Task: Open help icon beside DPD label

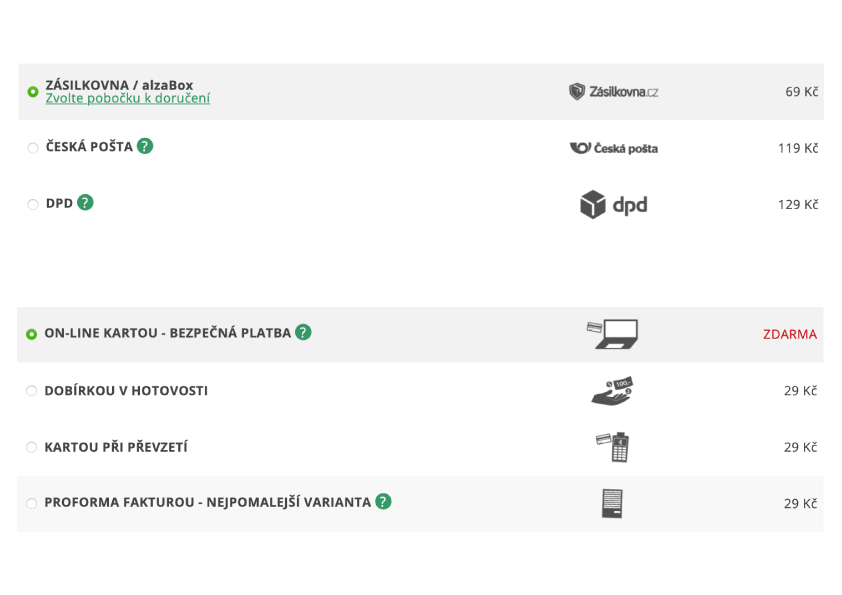Action: [85, 202]
